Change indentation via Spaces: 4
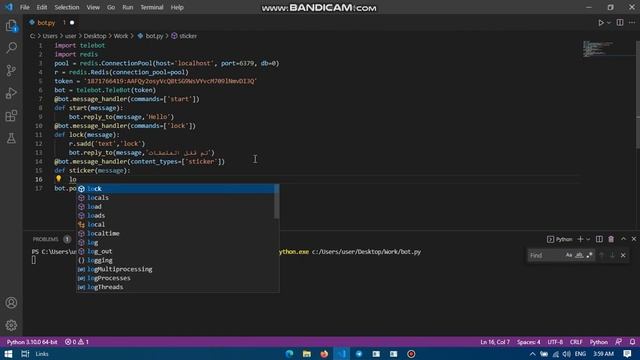Viewport: 640px width, 360px height. (x=528, y=342)
